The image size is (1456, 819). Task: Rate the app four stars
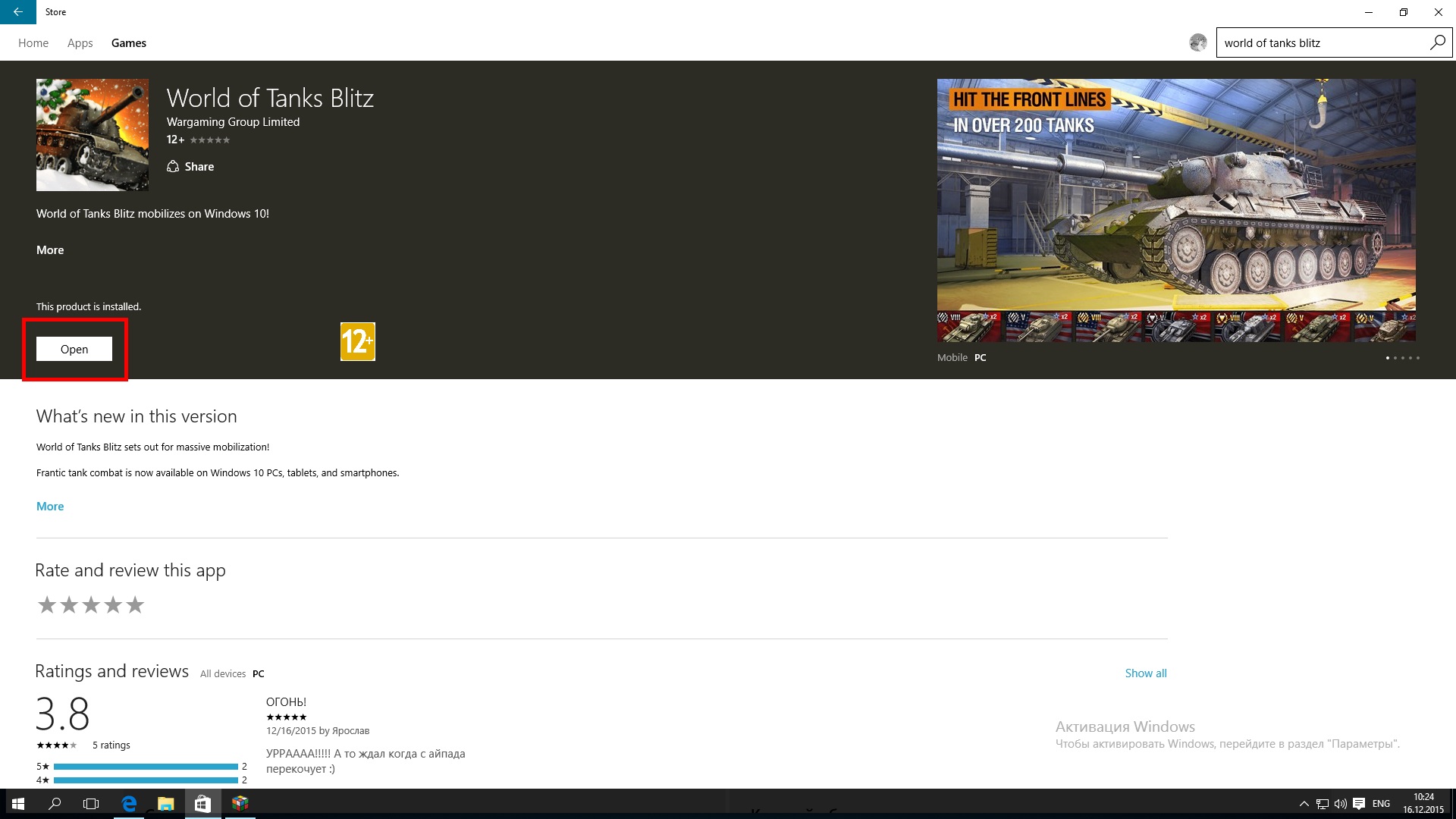pos(113,605)
